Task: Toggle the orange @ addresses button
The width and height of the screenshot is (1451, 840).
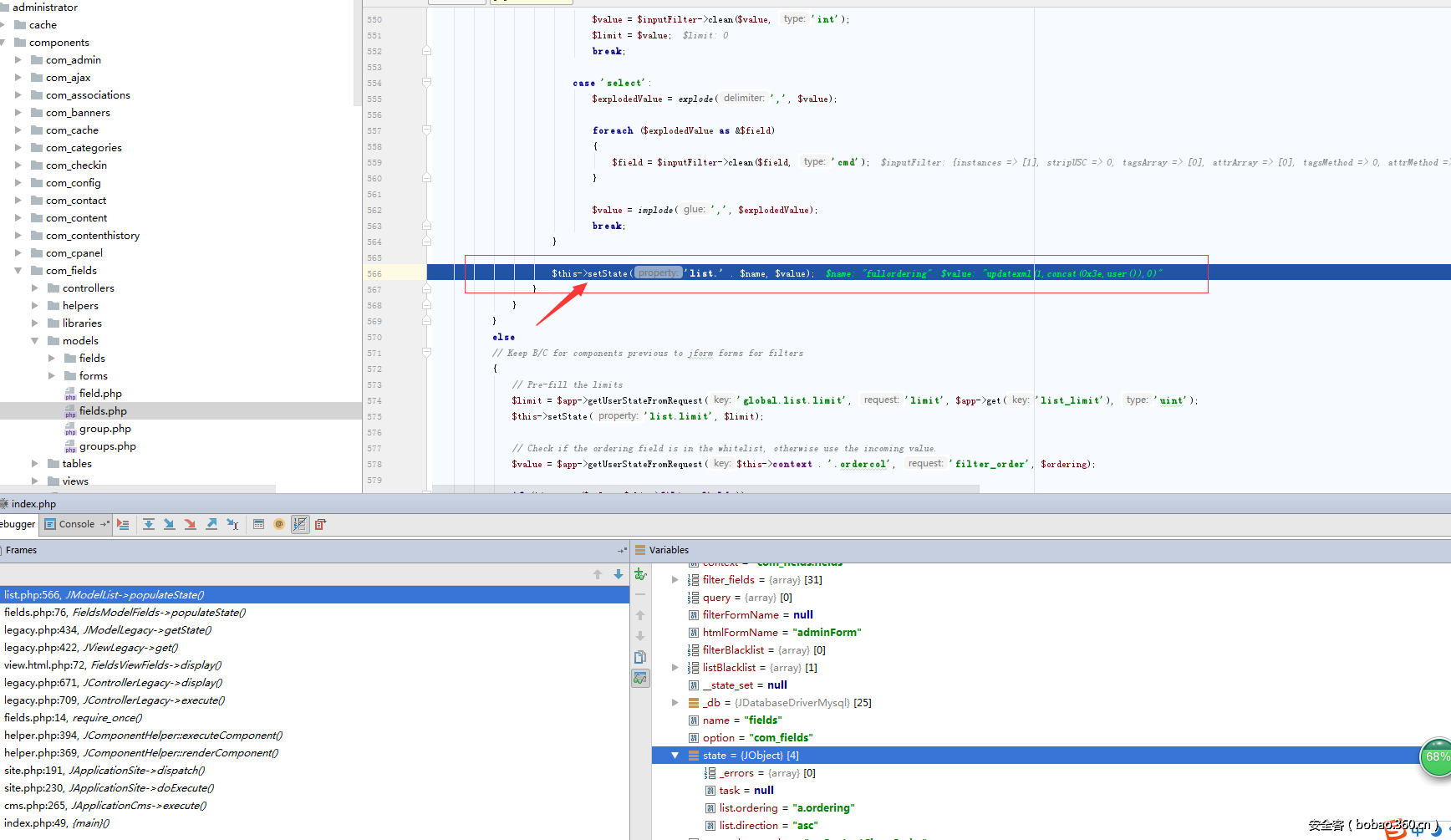Action: (279, 524)
